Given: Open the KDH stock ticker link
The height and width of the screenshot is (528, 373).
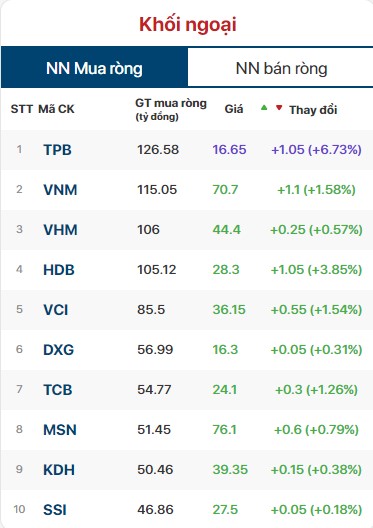Looking at the screenshot, I should (x=59, y=470).
